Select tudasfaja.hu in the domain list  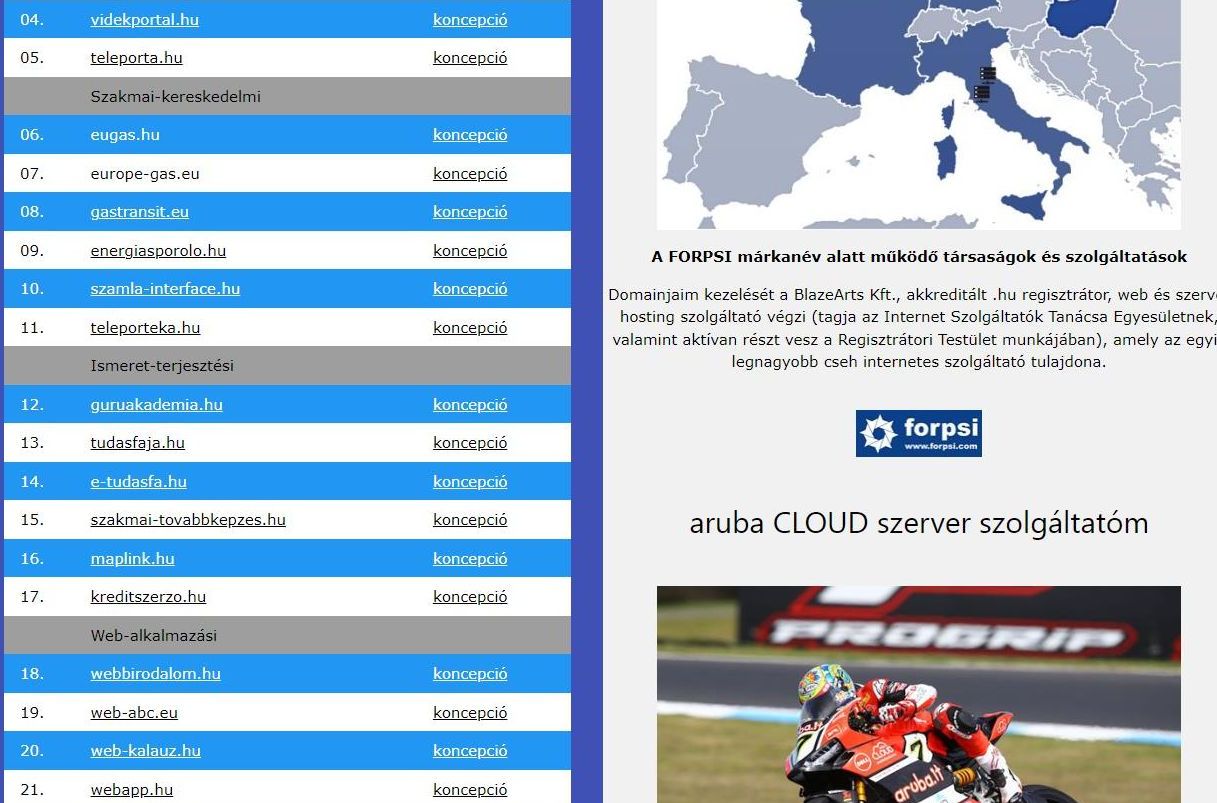(137, 443)
